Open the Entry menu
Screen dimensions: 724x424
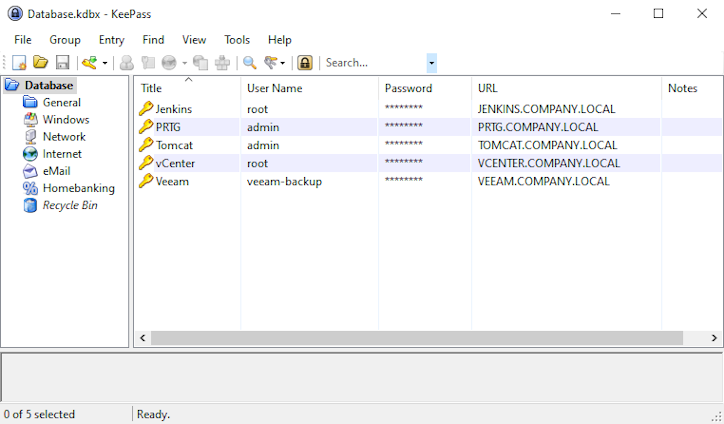111,40
